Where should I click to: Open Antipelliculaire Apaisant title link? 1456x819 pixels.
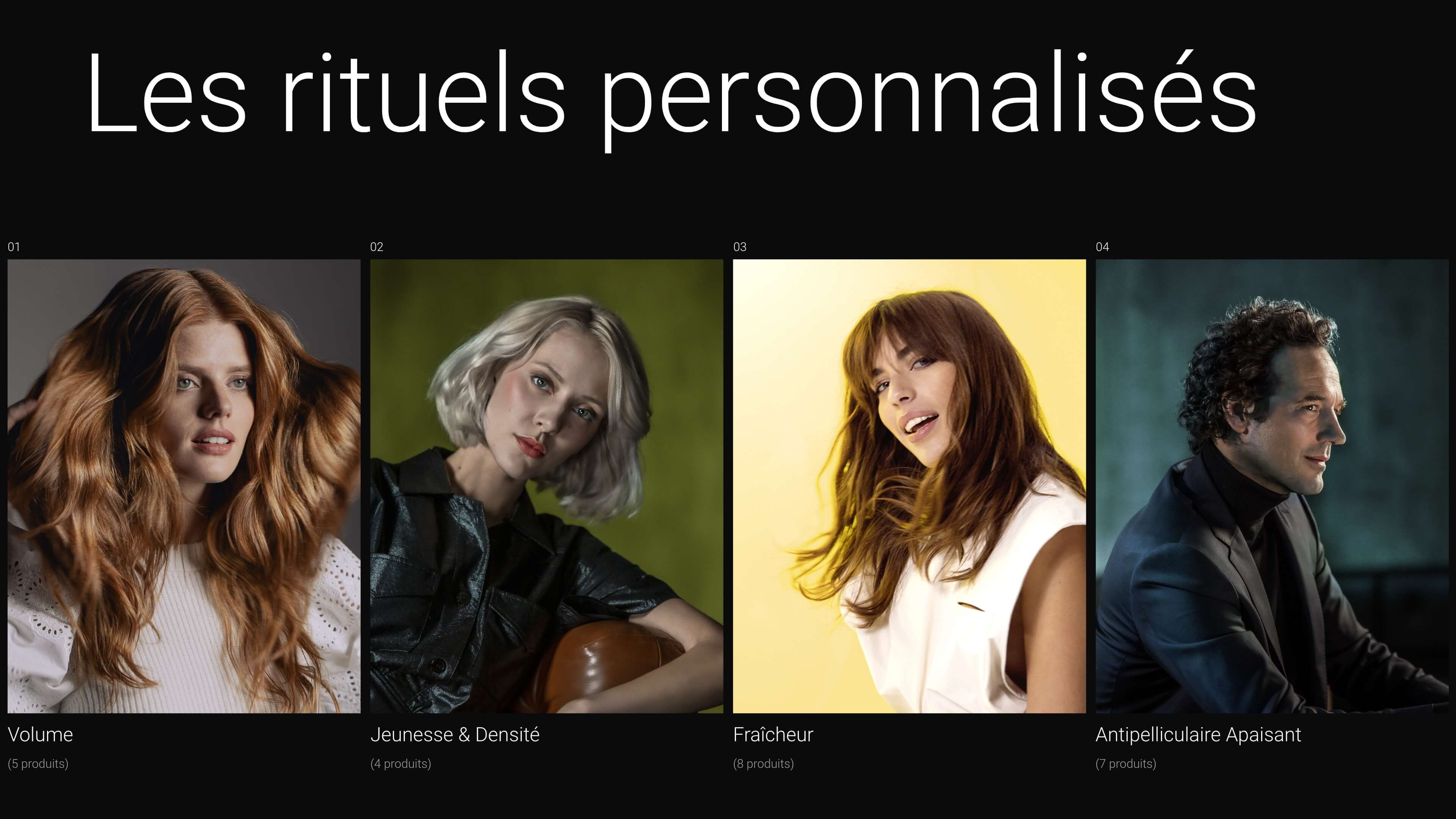pos(1198,735)
